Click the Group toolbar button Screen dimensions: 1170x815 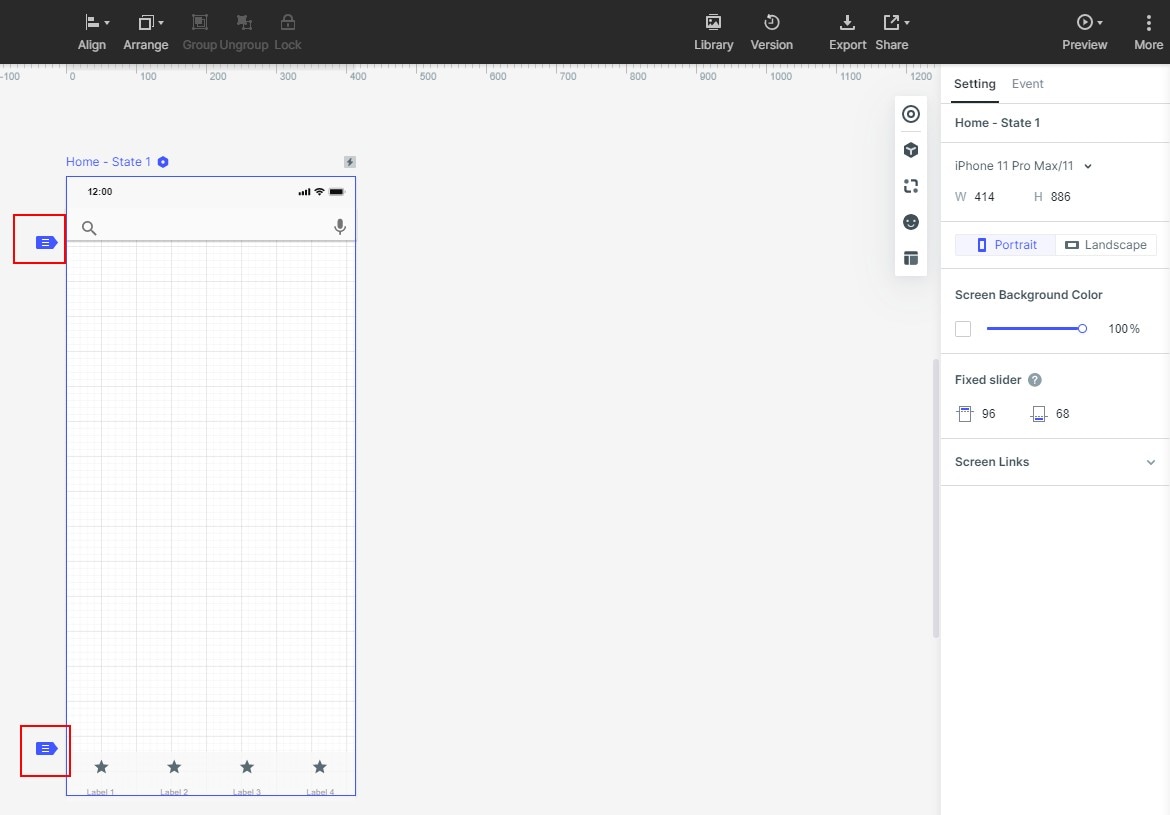click(199, 33)
